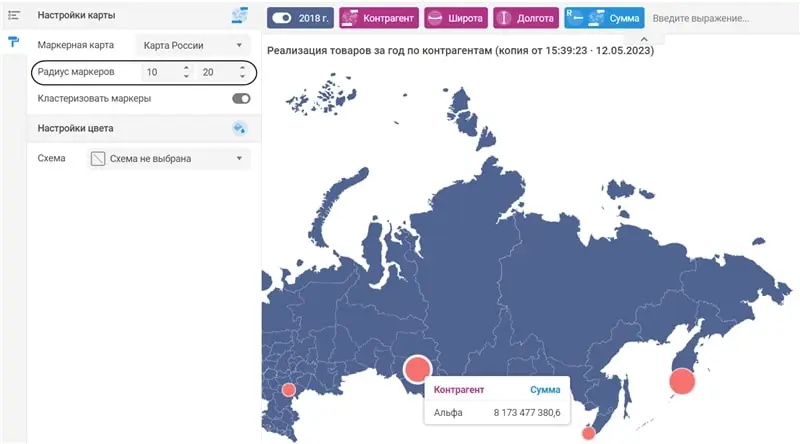Click the longitude icon on Долгота chip
Screen dimensions: 800x444
(x=504, y=18)
